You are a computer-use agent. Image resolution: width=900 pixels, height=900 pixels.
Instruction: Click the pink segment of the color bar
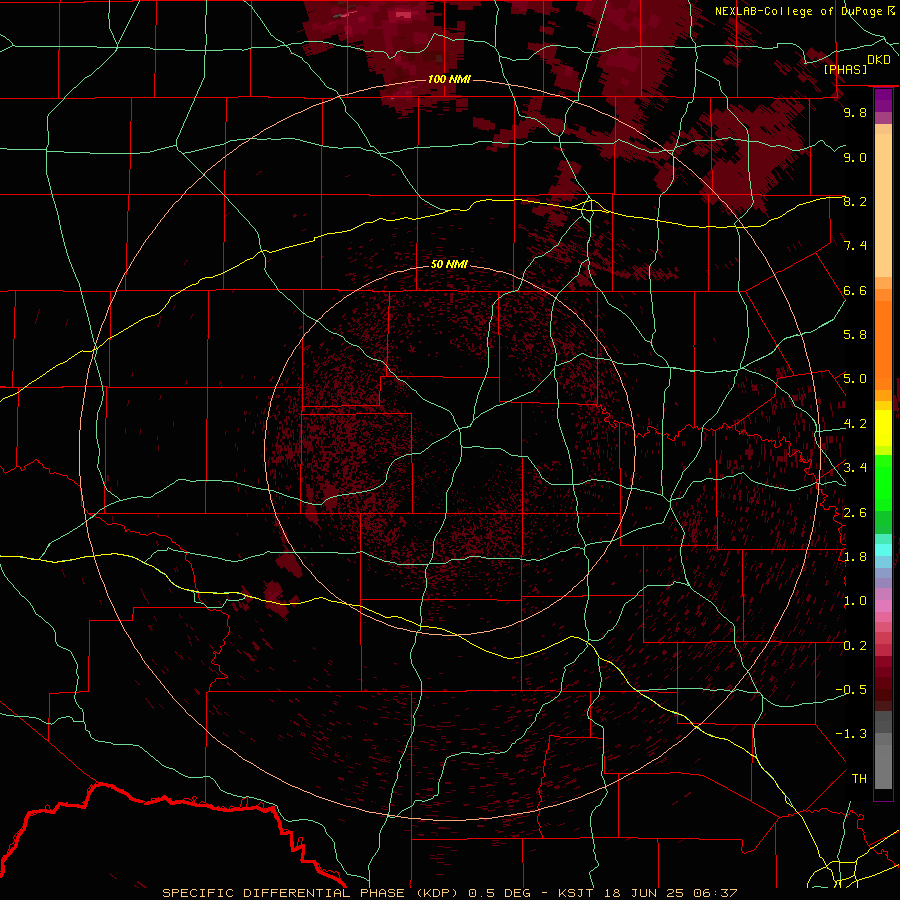(883, 606)
